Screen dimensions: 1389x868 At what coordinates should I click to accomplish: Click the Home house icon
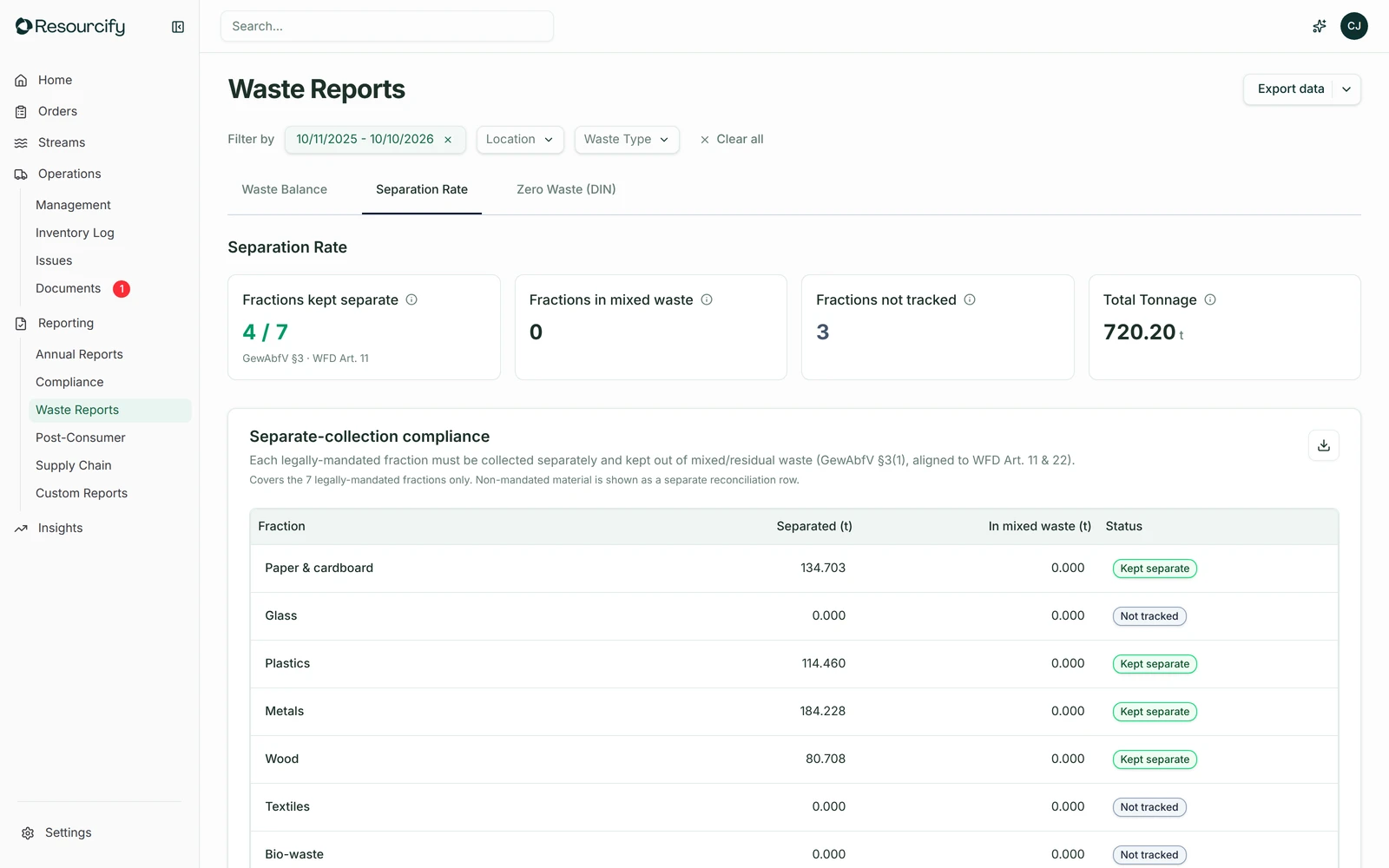click(21, 80)
